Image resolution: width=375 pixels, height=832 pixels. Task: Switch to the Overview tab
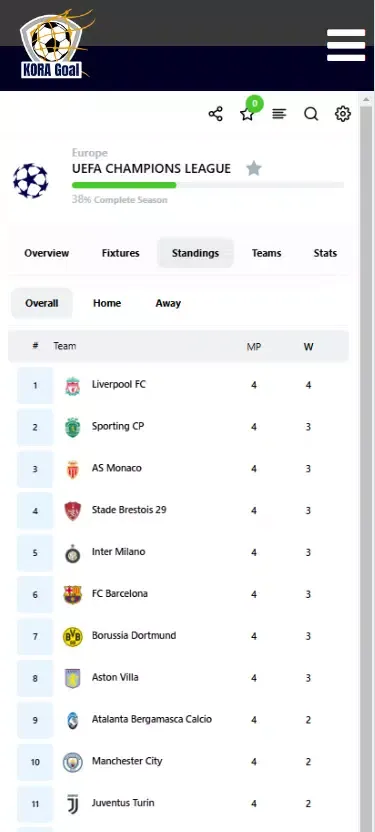pyautogui.click(x=47, y=253)
